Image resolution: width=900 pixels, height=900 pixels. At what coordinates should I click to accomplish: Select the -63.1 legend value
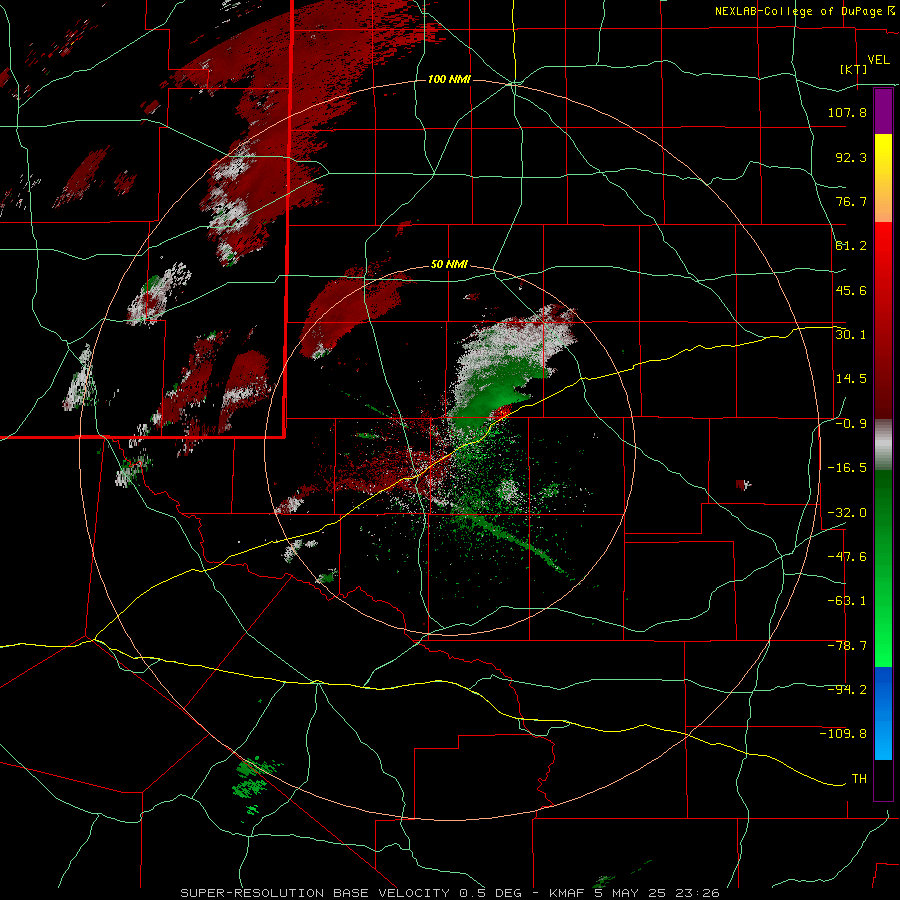click(x=847, y=601)
